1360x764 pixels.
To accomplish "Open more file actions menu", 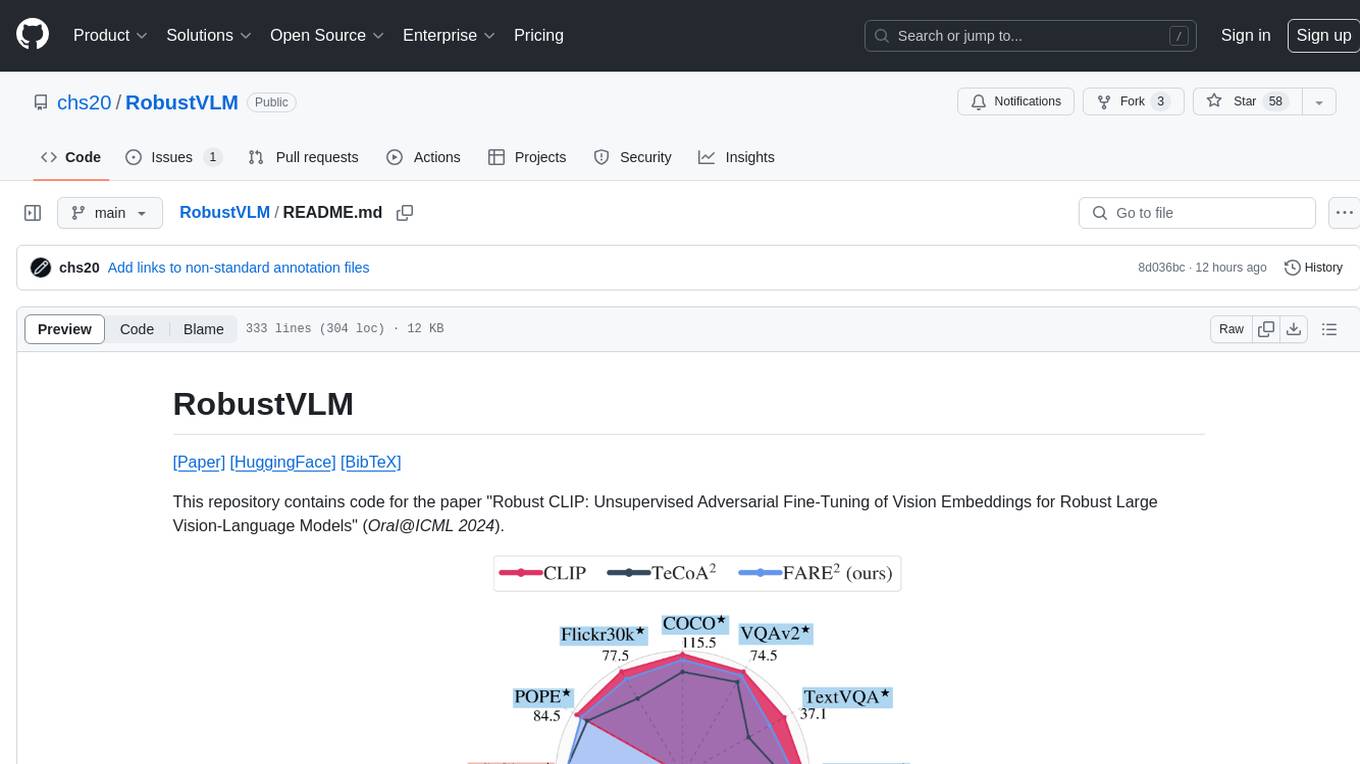I will point(1344,213).
